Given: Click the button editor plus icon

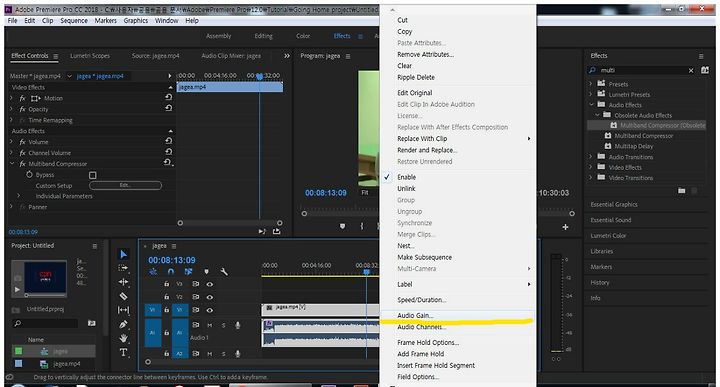Looking at the screenshot, I should coord(565,227).
